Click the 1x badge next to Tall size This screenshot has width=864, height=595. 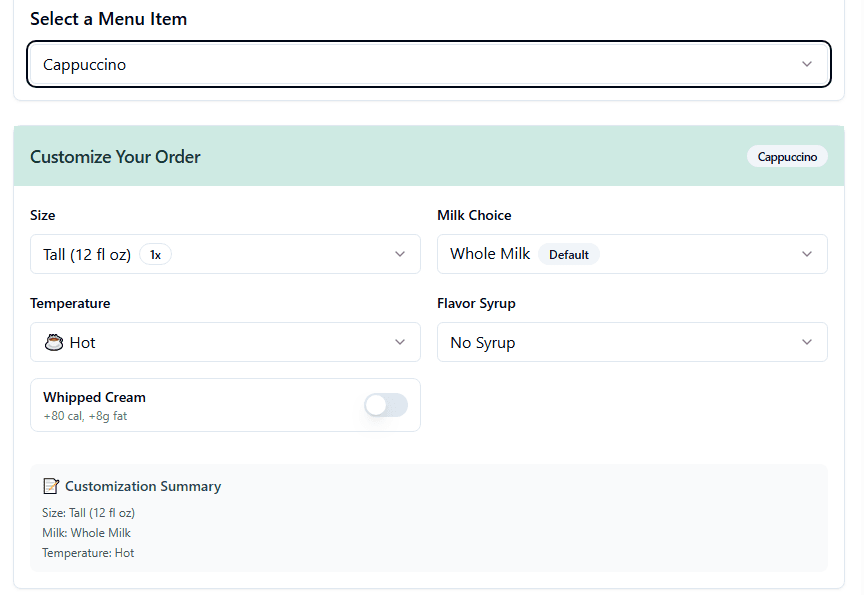[x=155, y=254]
